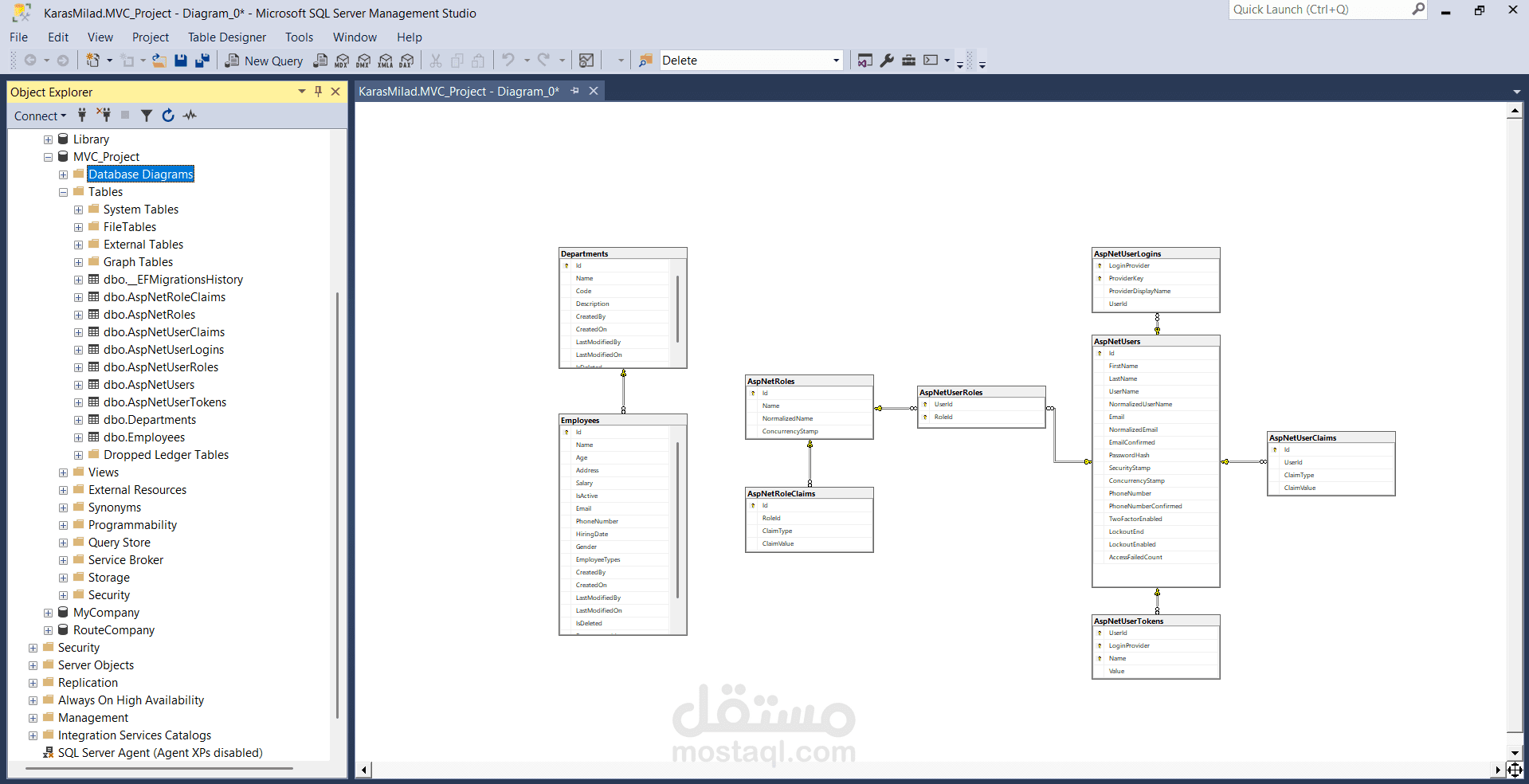
Task: Open the Activity Monitor icon
Action: tap(586, 61)
